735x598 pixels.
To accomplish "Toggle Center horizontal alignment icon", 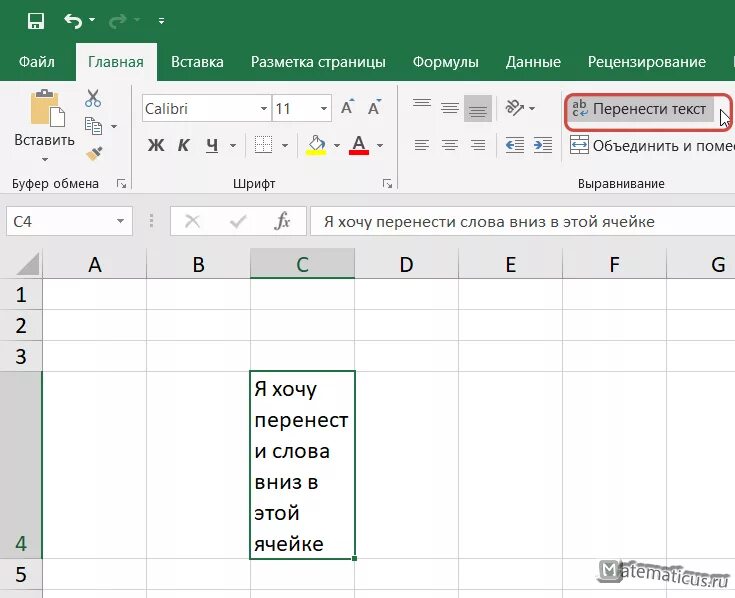I will click(x=450, y=145).
